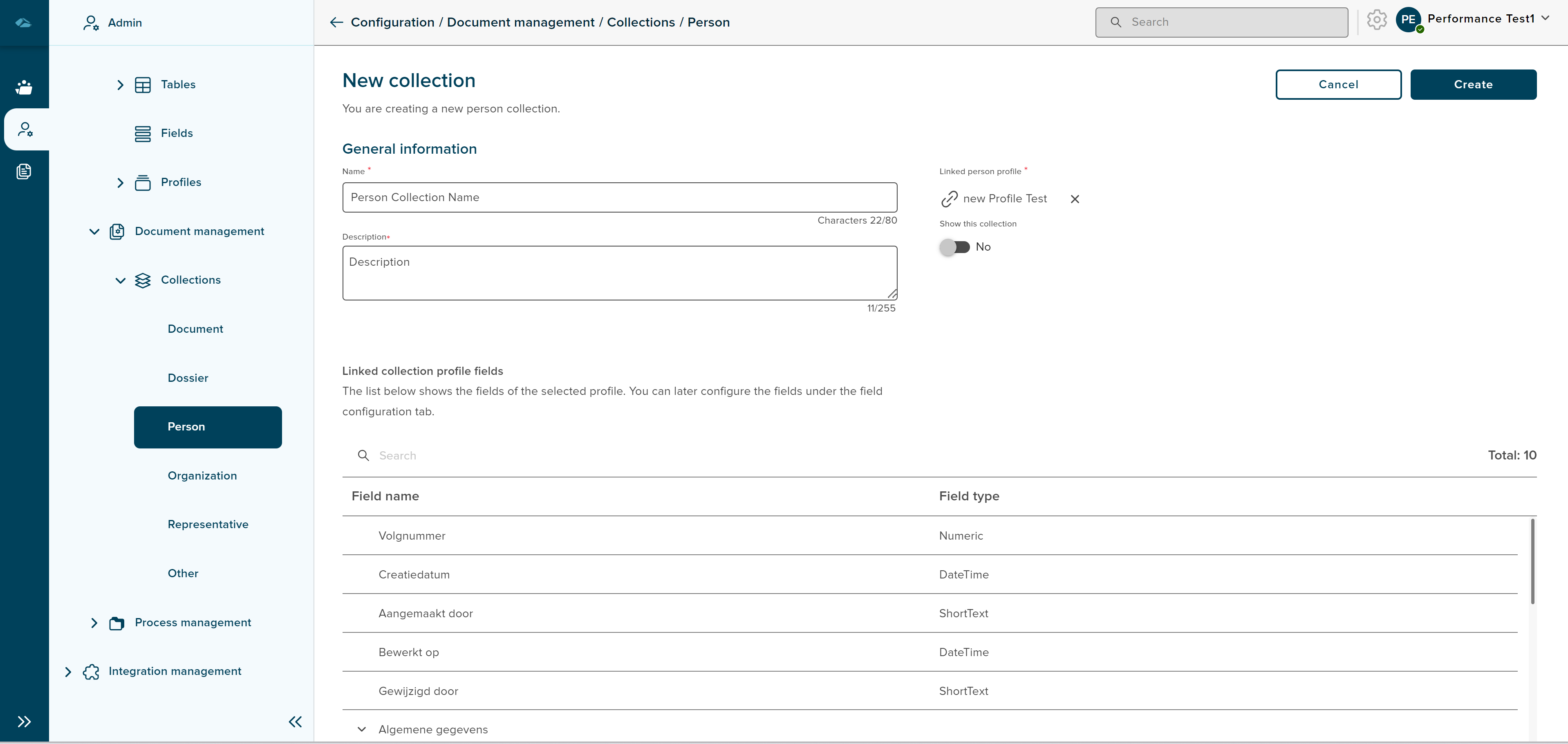Click the link icon beside profile name
Screen dimensions: 1568x744
(x=949, y=199)
